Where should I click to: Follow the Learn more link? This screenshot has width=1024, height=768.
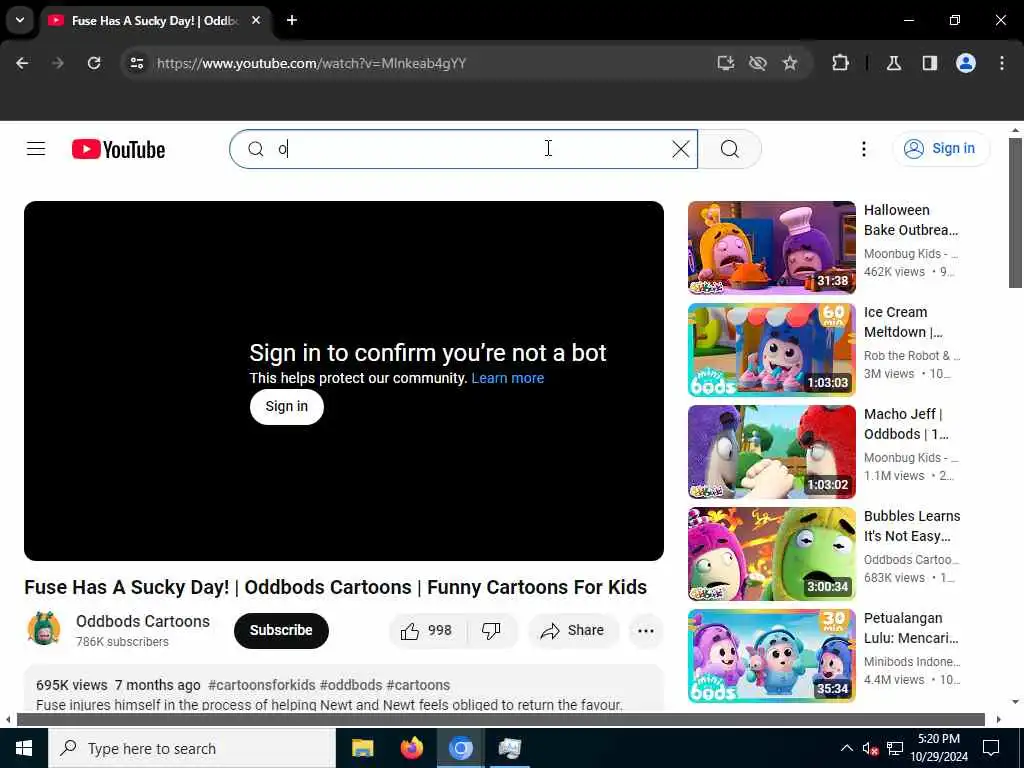tap(507, 378)
